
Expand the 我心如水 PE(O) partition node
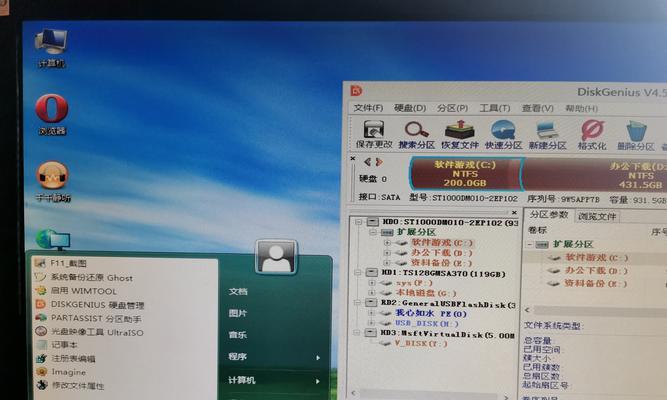tap(371, 313)
